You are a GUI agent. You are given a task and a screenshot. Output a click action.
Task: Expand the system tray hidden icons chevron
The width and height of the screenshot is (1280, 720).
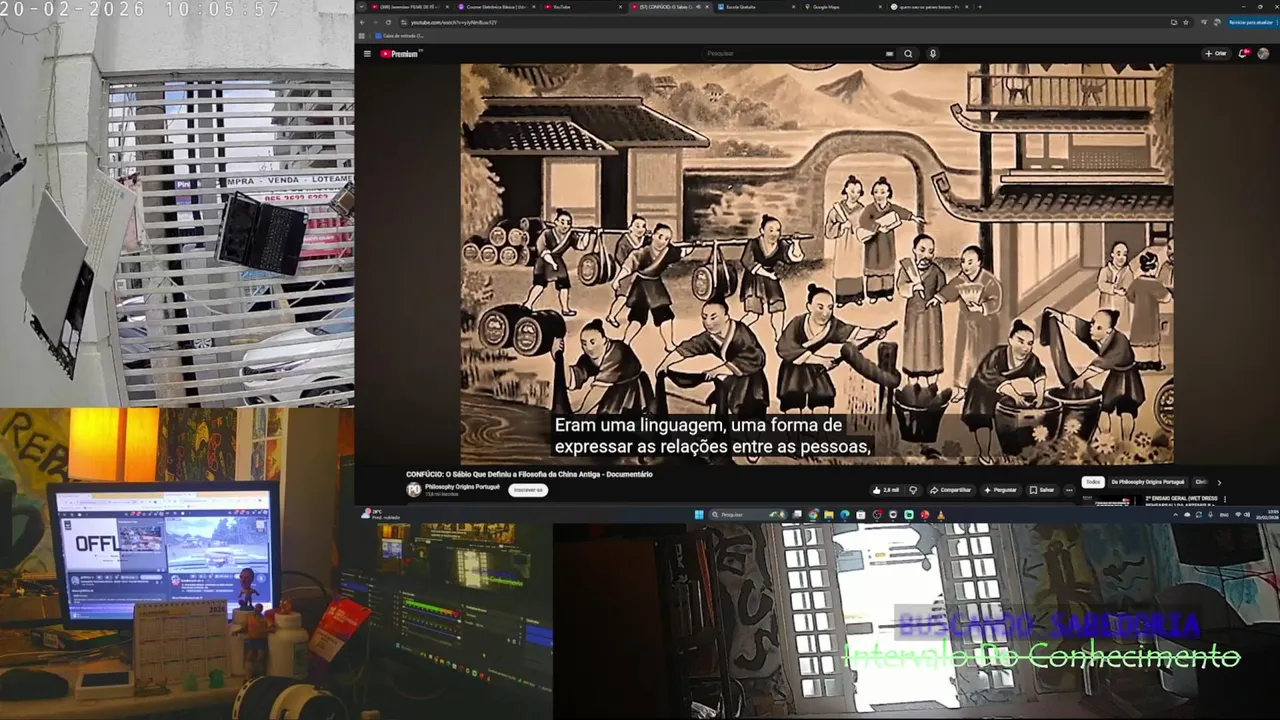pos(1175,515)
